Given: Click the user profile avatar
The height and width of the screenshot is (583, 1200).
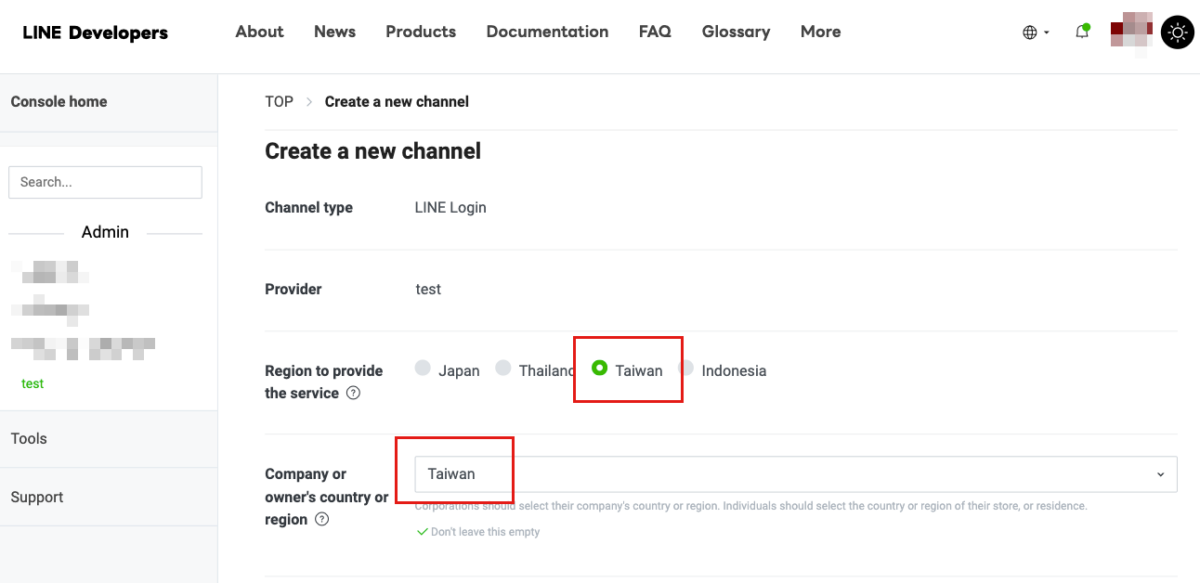Looking at the screenshot, I should click(1130, 30).
